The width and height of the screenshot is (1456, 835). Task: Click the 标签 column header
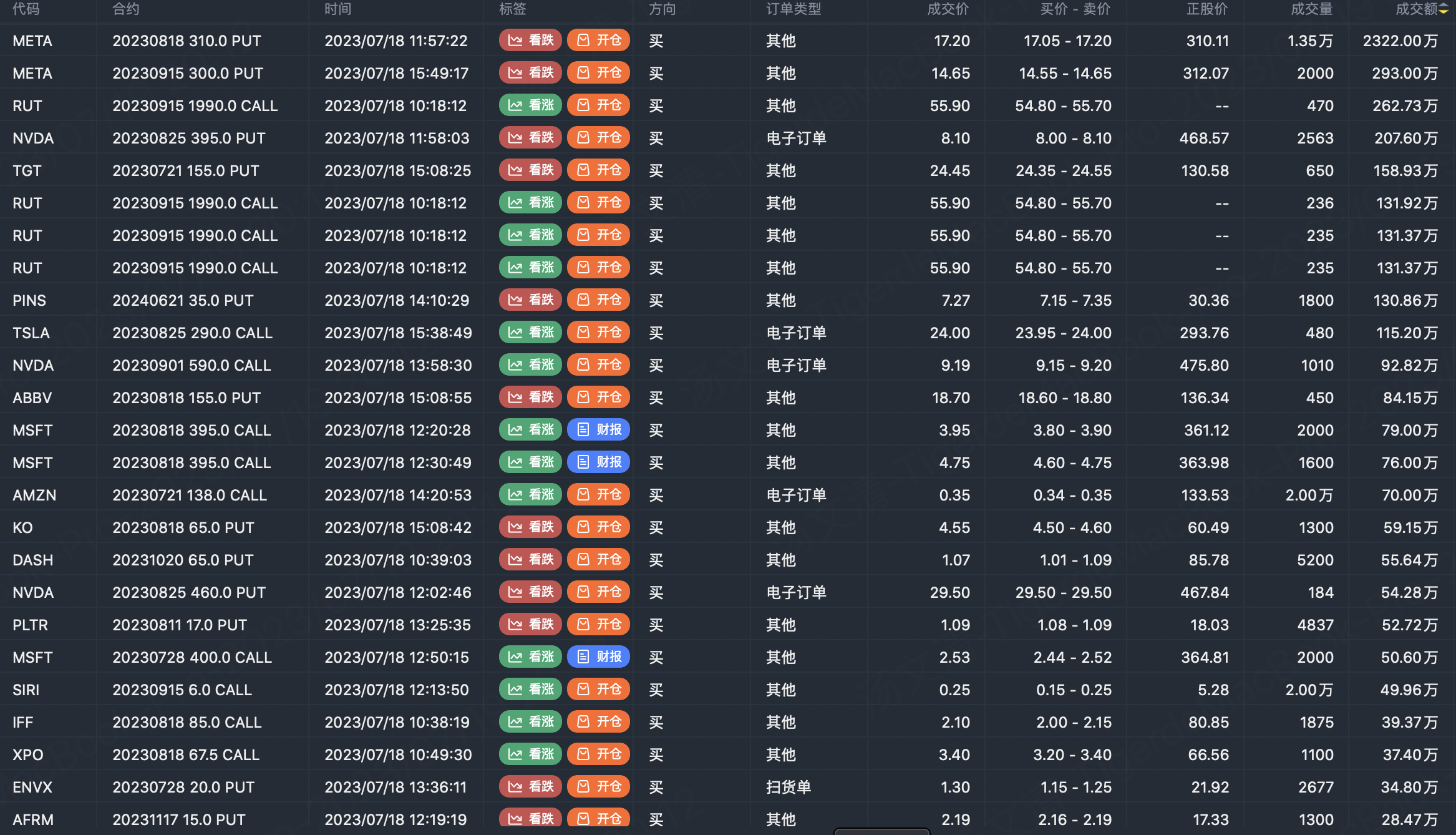[513, 9]
